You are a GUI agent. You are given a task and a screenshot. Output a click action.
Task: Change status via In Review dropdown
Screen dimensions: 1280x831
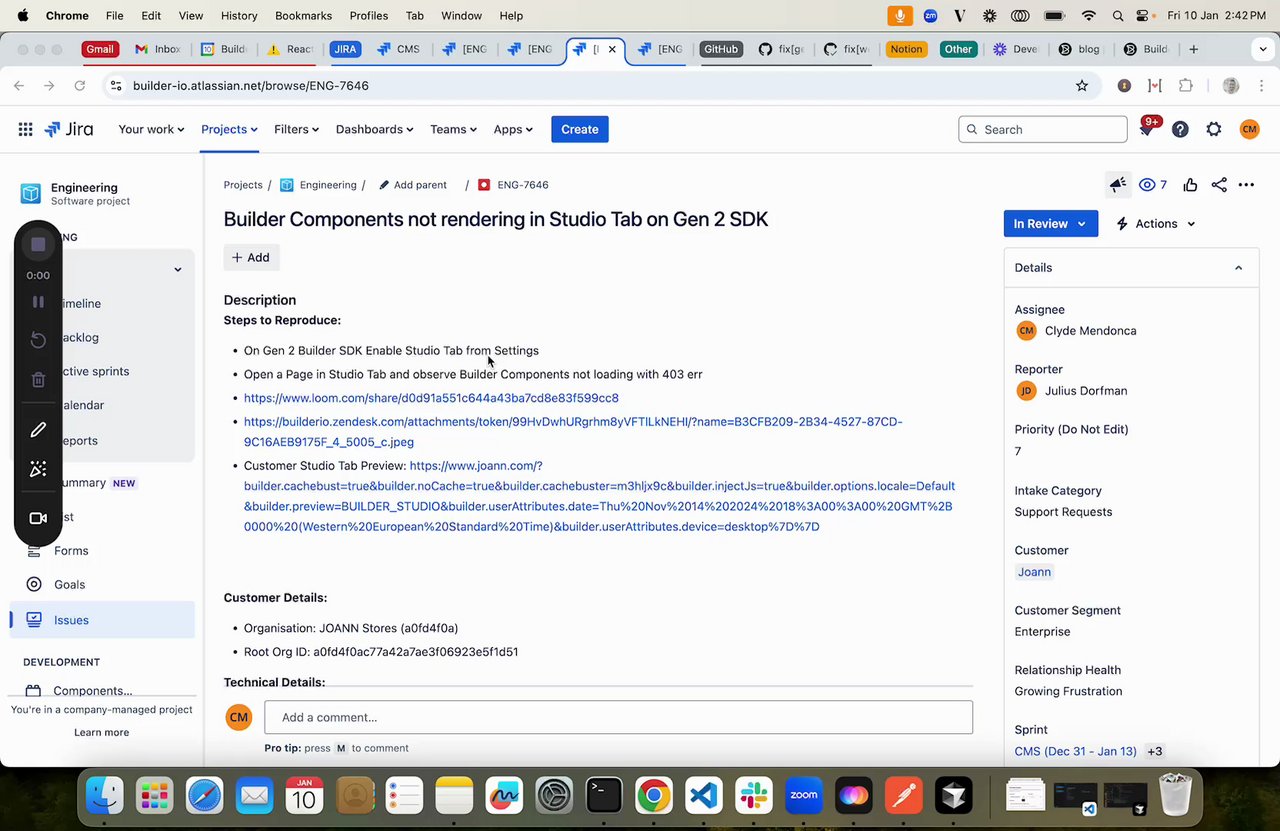1050,224
